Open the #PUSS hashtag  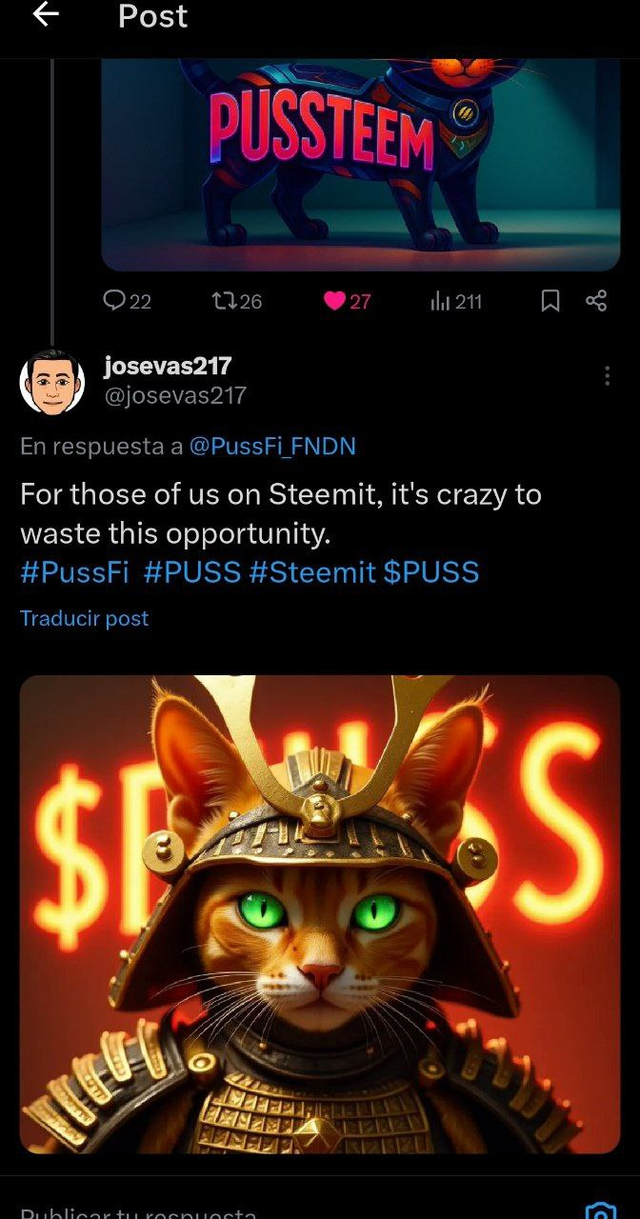(192, 572)
